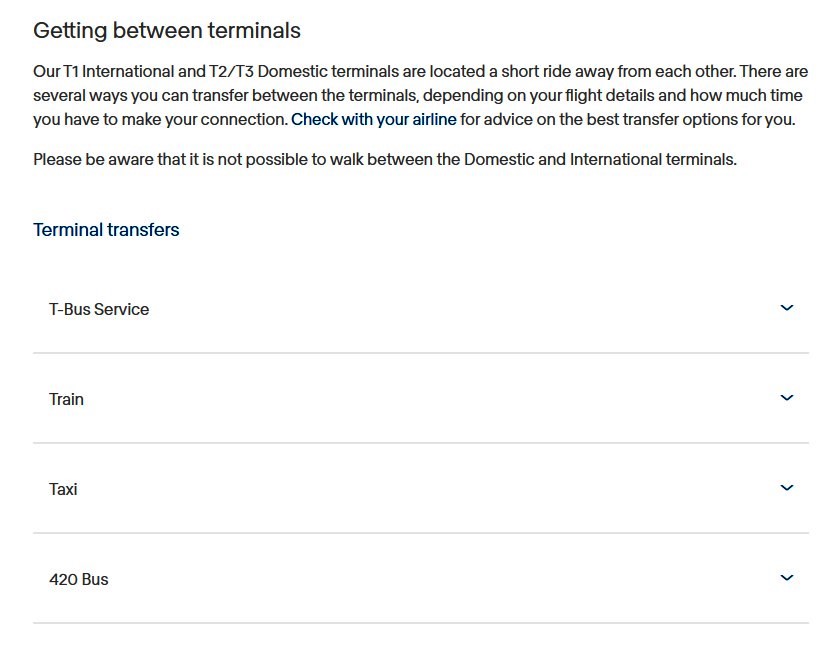Expand the Taxi transfer details
Image resolution: width=838 pixels, height=651 pixels.
[x=421, y=489]
